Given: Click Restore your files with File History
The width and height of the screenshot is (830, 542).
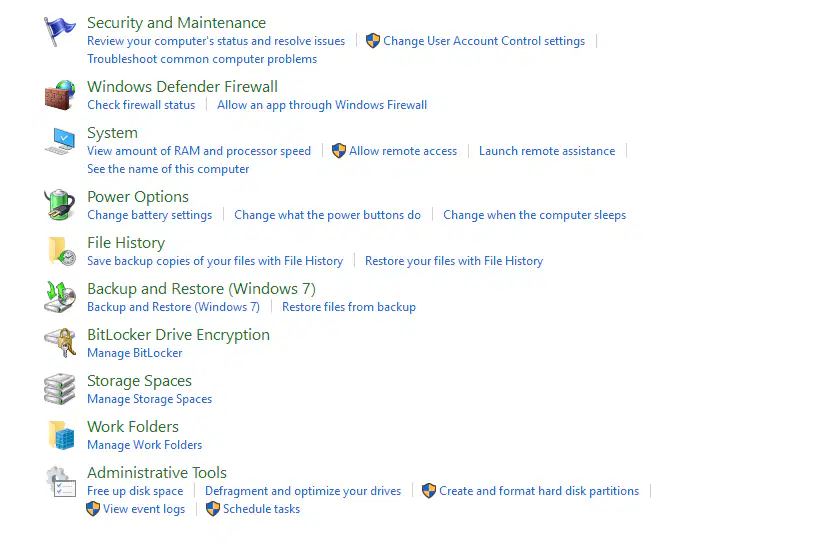Looking at the screenshot, I should (454, 261).
